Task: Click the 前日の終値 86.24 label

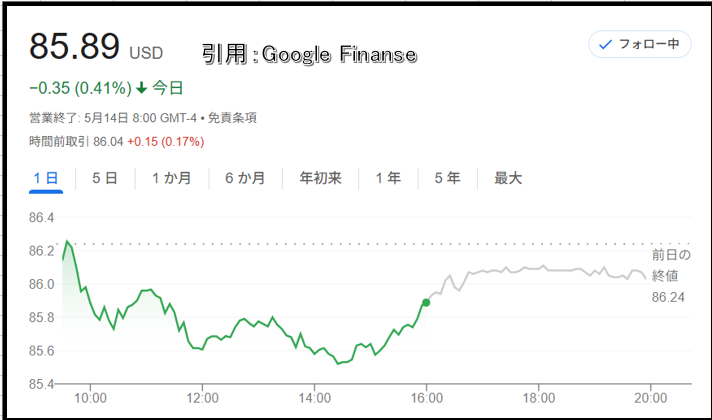Action: [x=671, y=276]
